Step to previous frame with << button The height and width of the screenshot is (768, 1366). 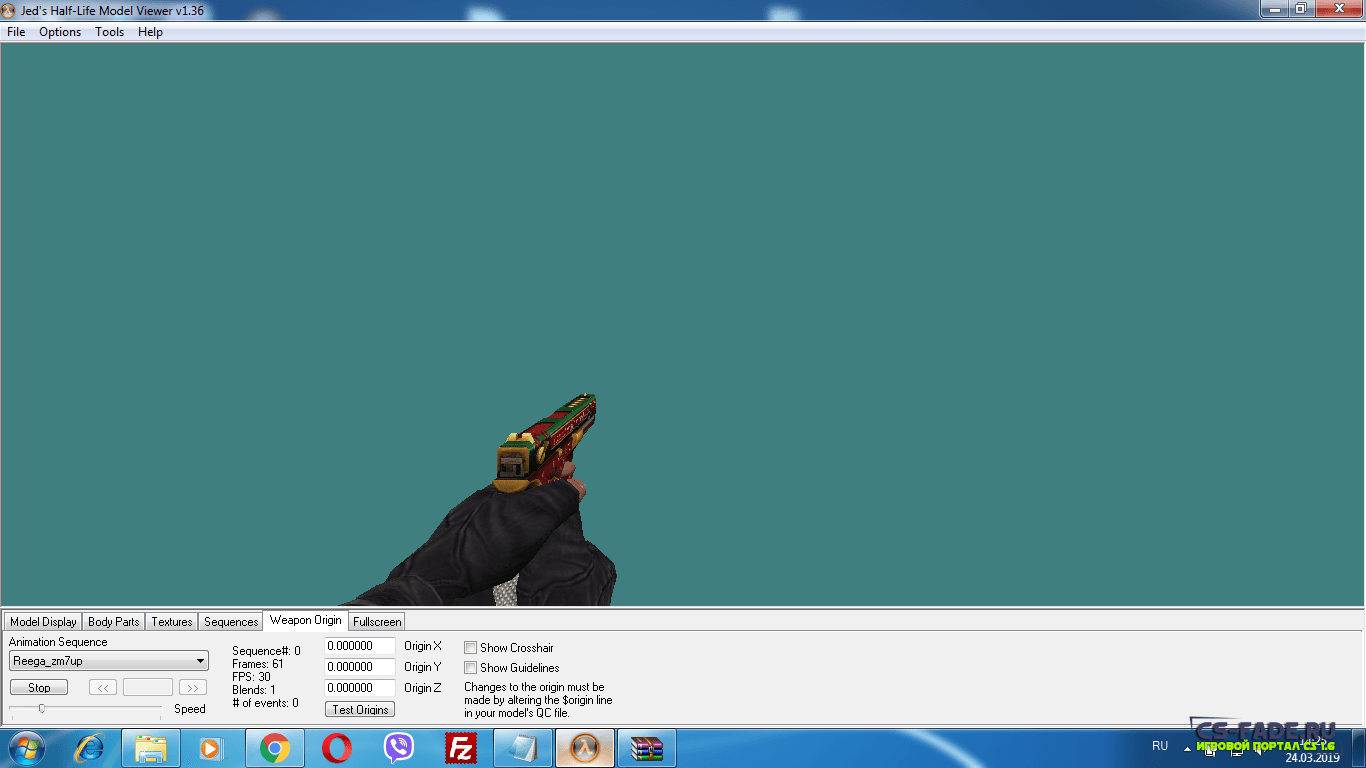pos(103,688)
